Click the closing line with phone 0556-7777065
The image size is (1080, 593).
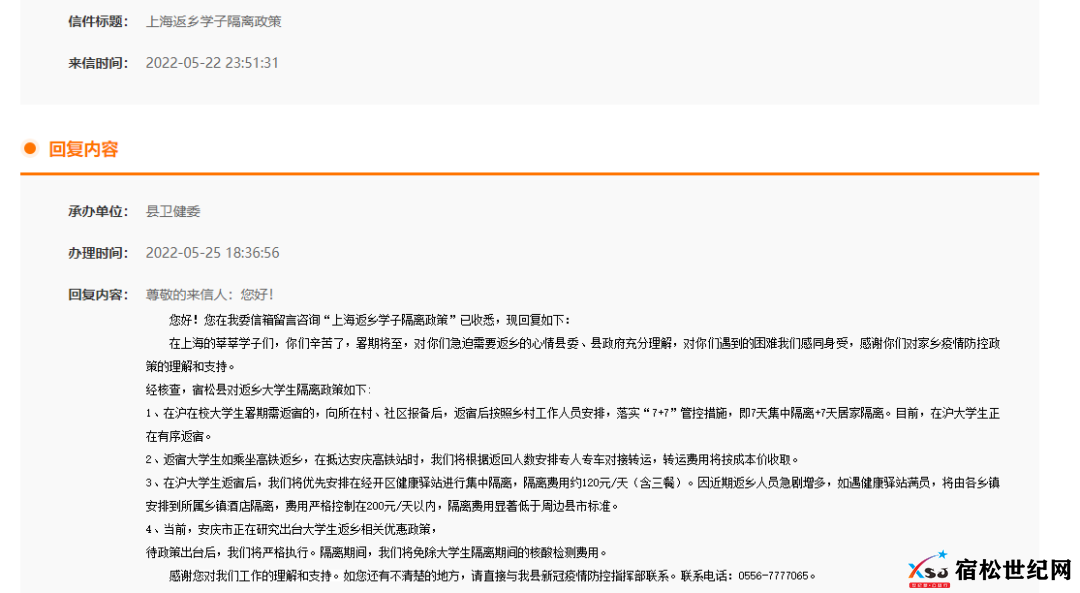click(493, 576)
